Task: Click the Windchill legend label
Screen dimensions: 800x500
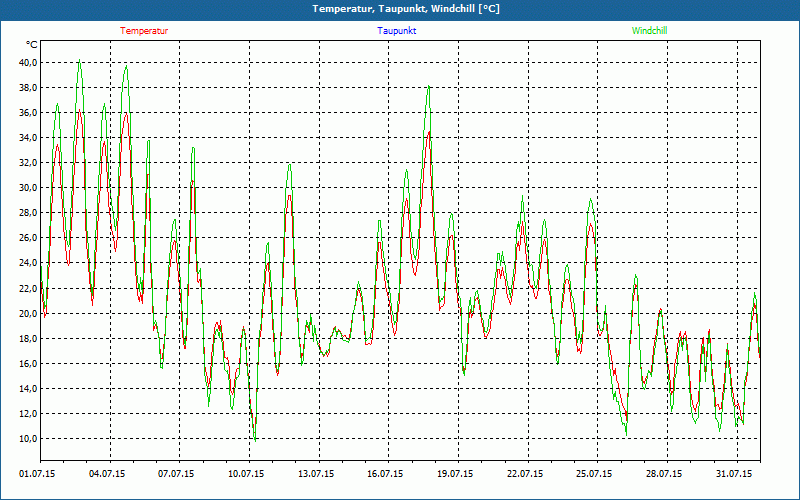Action: [649, 31]
